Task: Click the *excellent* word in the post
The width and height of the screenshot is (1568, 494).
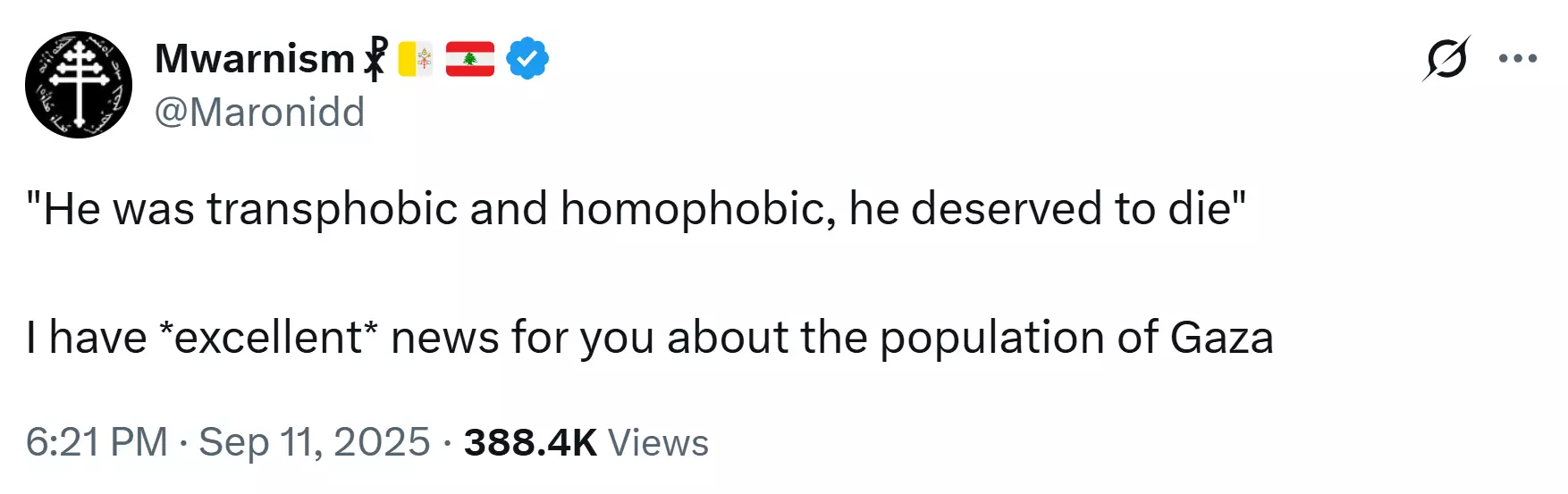Action: coord(268,338)
